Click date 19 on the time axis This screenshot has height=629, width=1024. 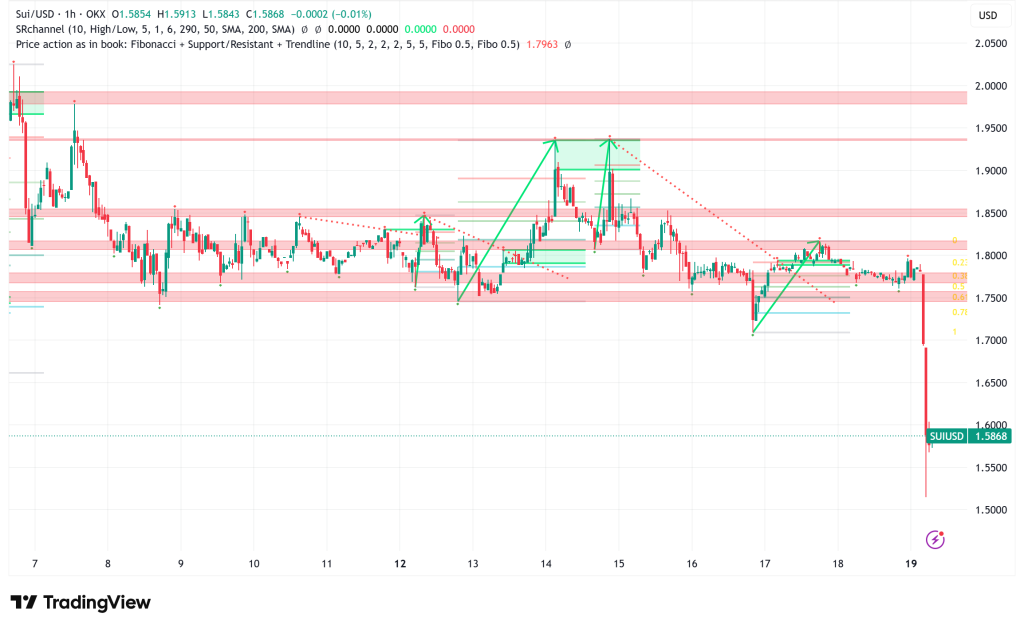click(x=909, y=564)
